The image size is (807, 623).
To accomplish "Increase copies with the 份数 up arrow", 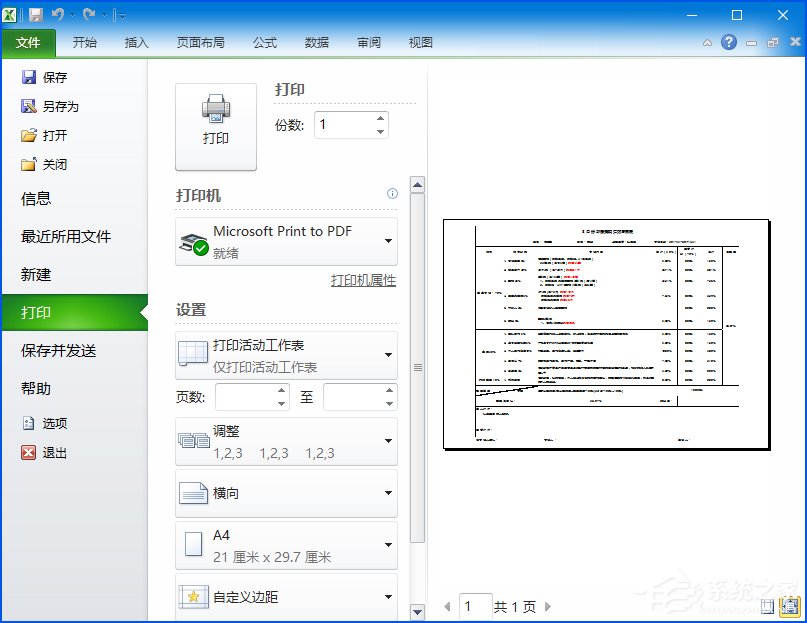I will (x=379, y=119).
